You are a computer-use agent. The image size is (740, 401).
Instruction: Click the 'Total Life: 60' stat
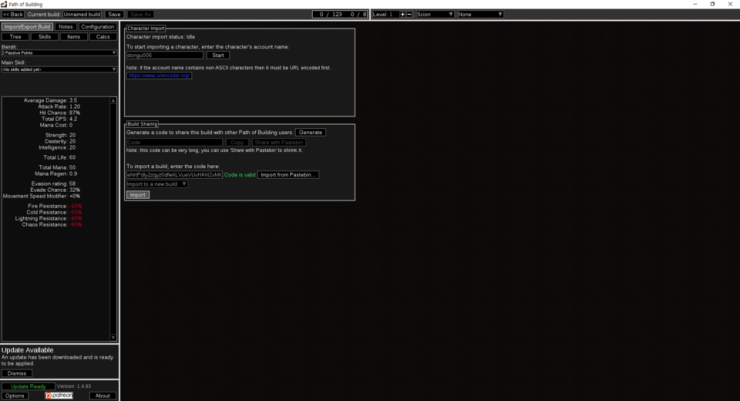click(x=59, y=158)
